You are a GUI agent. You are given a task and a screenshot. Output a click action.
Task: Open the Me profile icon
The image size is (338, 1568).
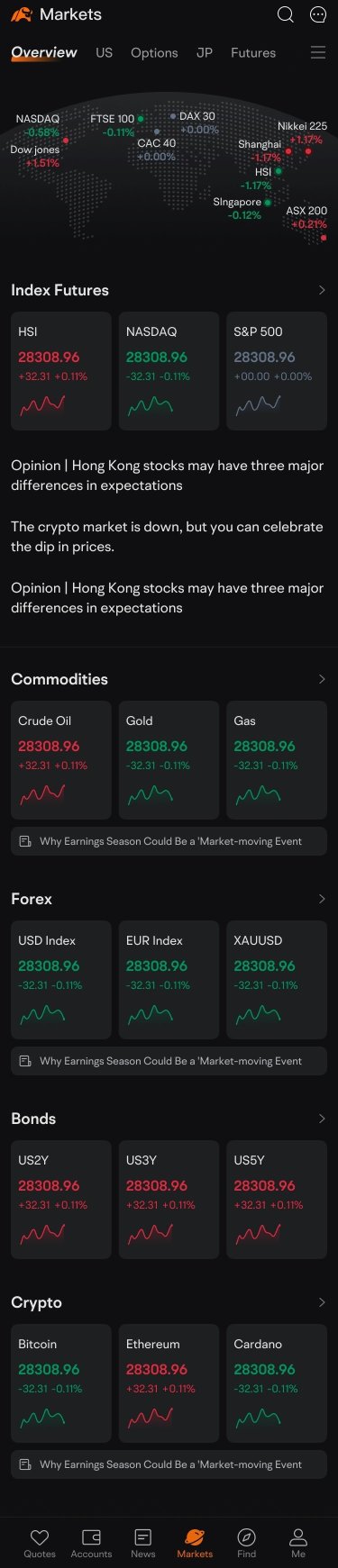[x=298, y=1536]
